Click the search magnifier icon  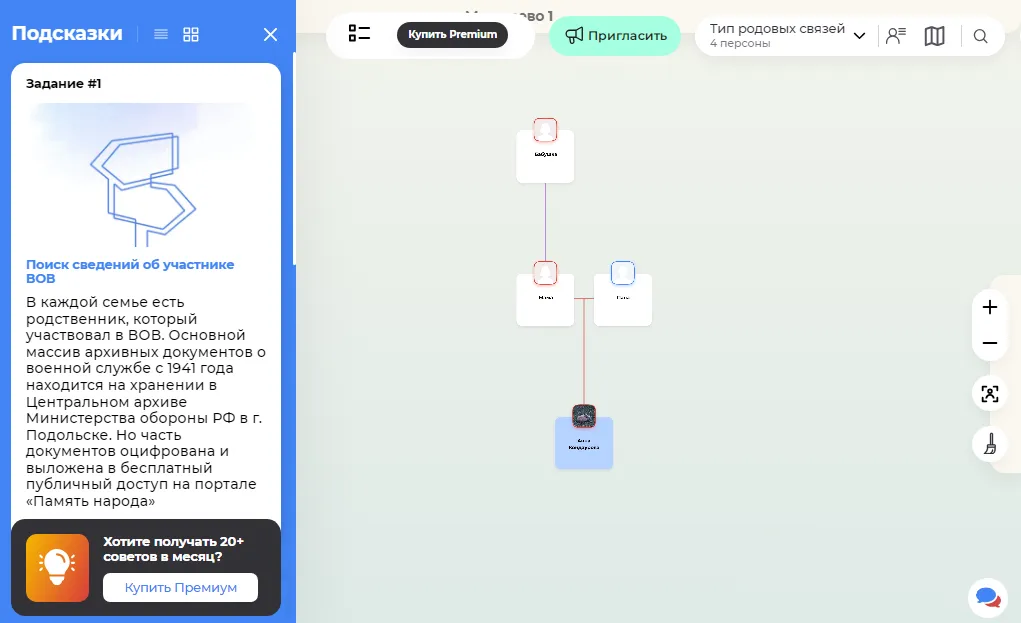coord(980,36)
